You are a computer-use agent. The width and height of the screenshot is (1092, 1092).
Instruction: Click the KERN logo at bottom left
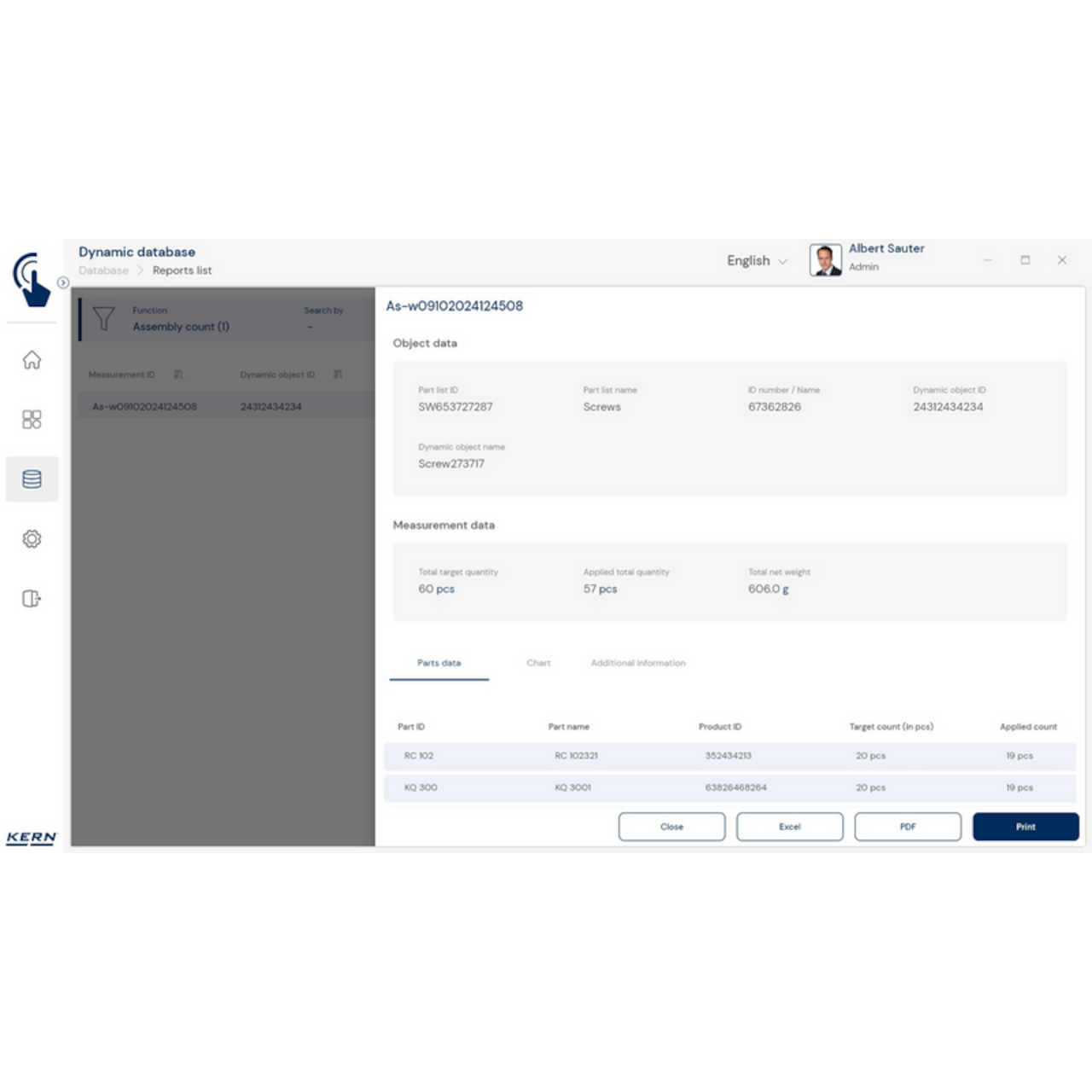coord(32,839)
